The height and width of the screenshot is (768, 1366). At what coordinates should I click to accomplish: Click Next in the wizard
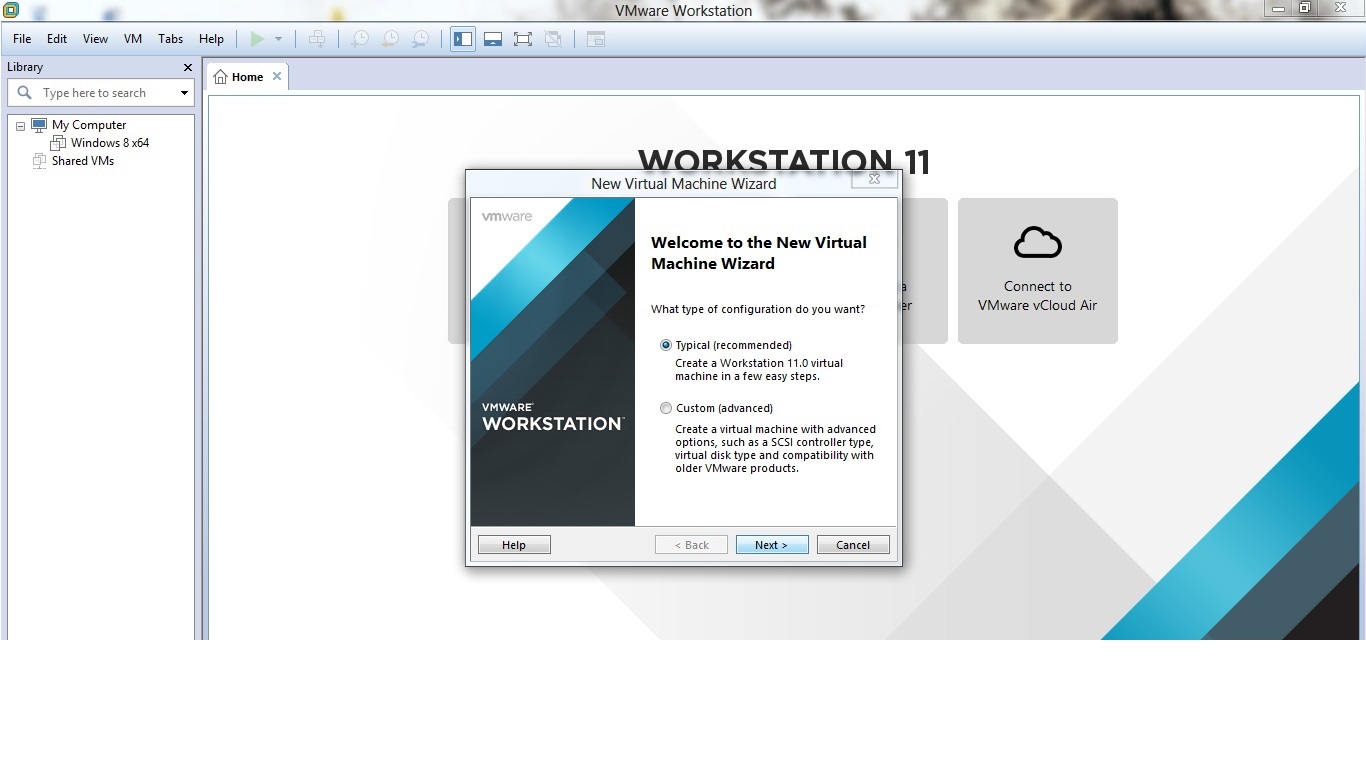pos(772,545)
